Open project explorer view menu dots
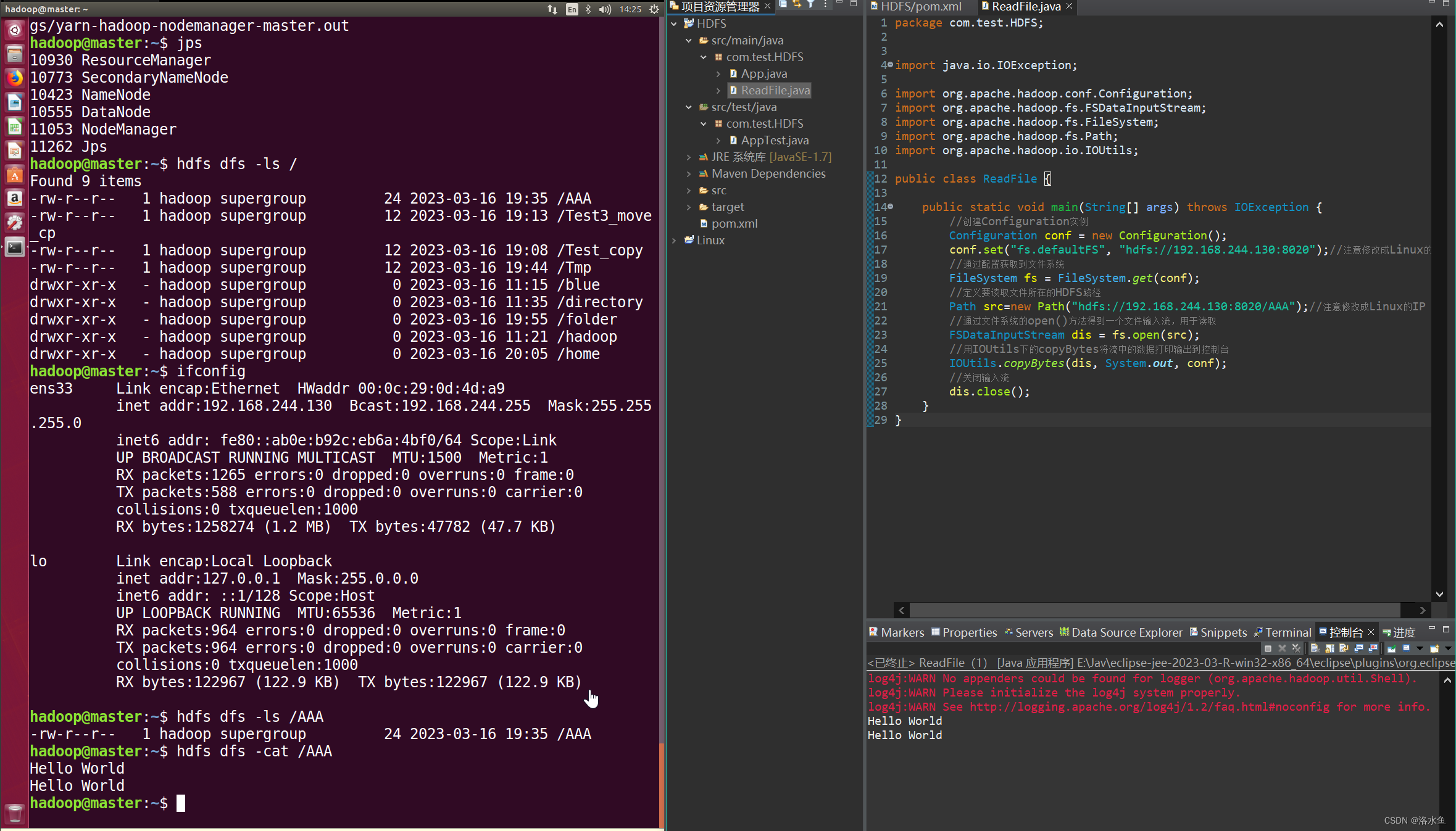Viewport: 1456px width, 831px height. point(825,4)
